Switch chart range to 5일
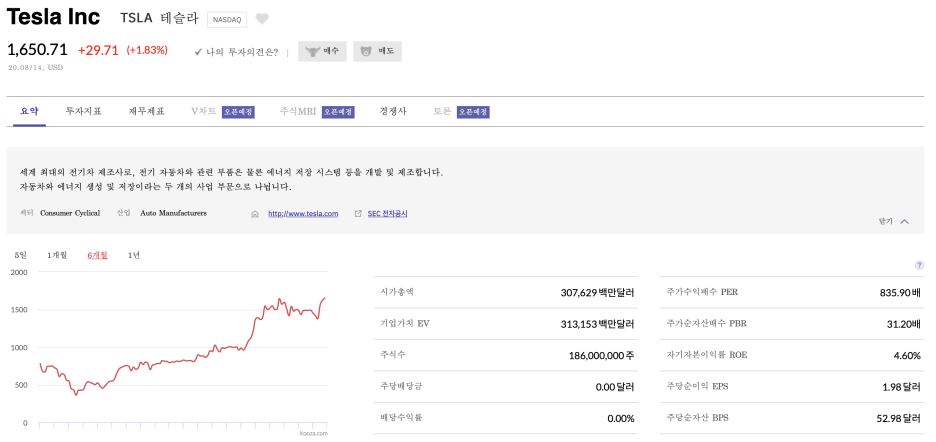 pos(21,256)
